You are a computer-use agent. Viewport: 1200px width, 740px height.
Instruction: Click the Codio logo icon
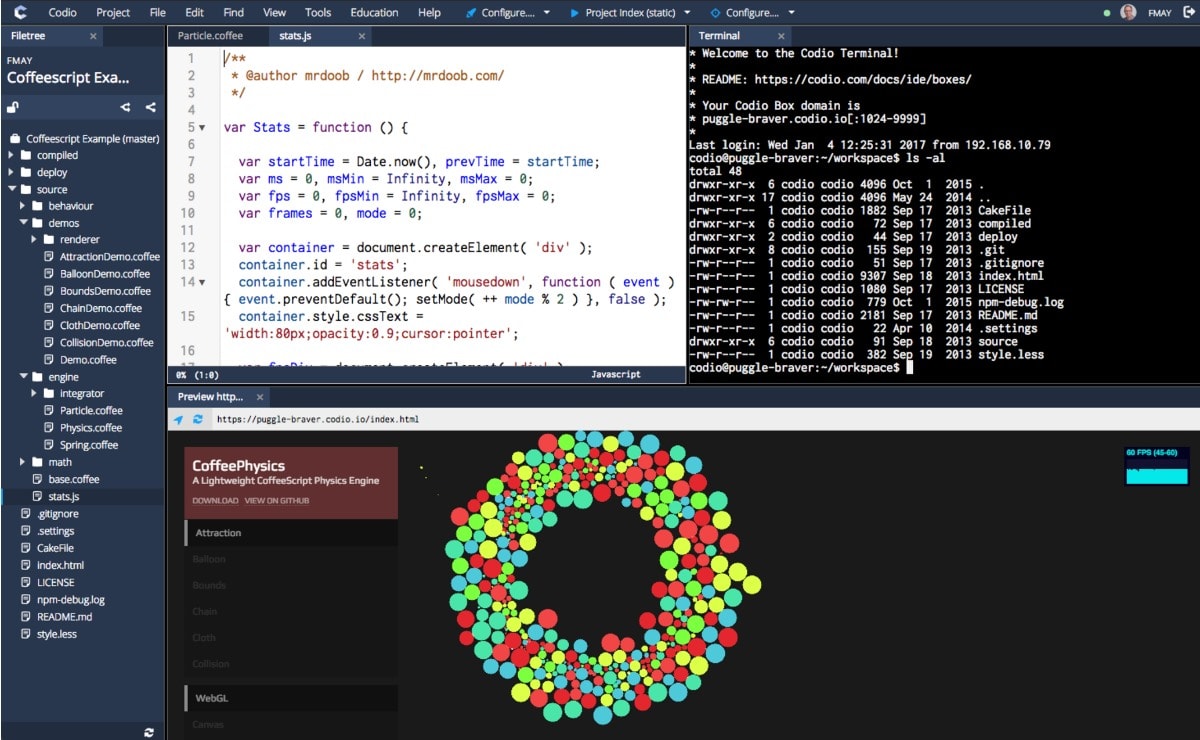[x=22, y=12]
